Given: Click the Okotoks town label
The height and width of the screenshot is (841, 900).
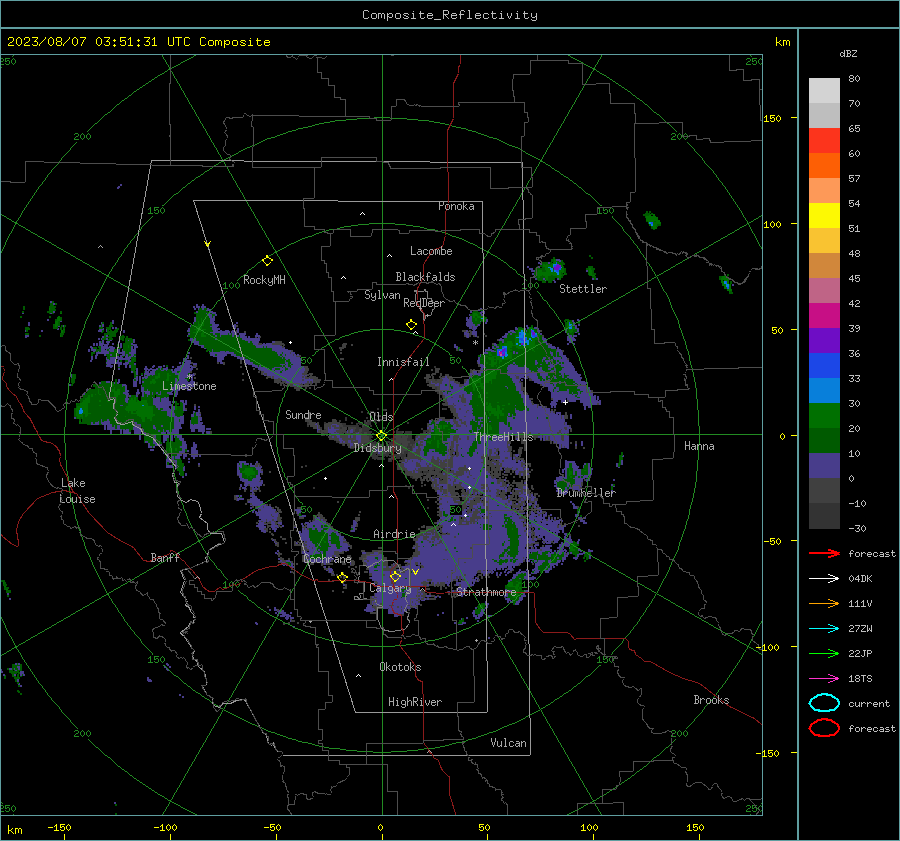Looking at the screenshot, I should pyautogui.click(x=400, y=667).
